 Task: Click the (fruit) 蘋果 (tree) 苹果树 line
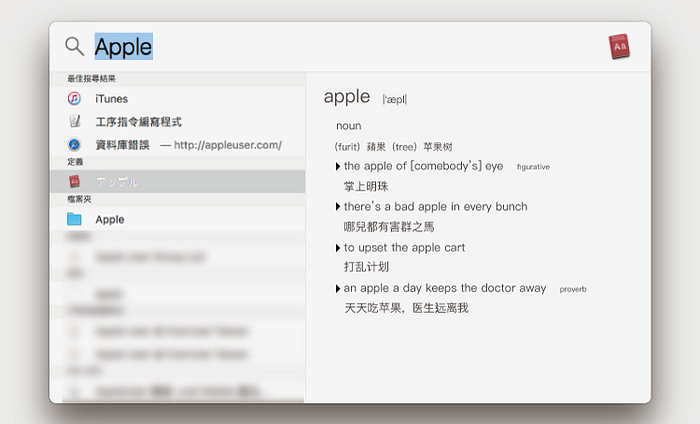[x=393, y=147]
